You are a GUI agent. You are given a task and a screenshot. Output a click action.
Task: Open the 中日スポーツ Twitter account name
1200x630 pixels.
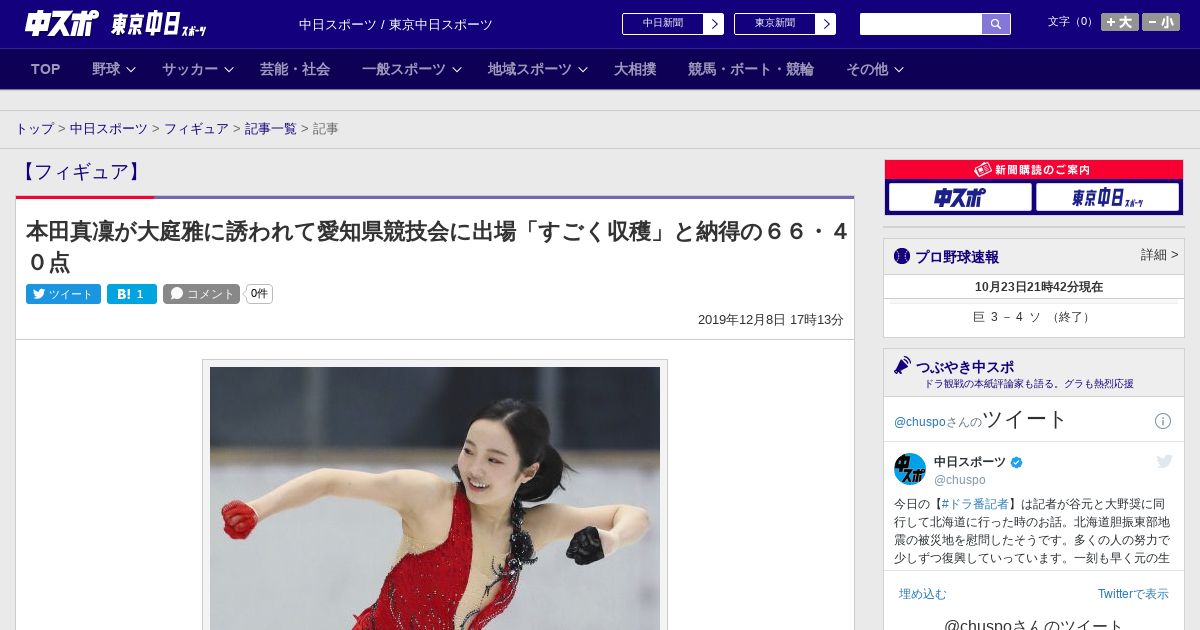click(x=970, y=462)
